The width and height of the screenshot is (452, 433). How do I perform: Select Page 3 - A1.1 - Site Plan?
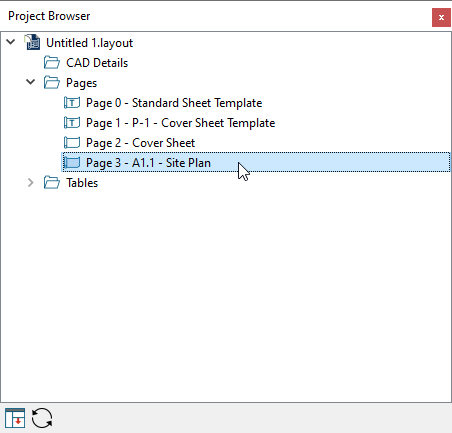pyautogui.click(x=256, y=162)
